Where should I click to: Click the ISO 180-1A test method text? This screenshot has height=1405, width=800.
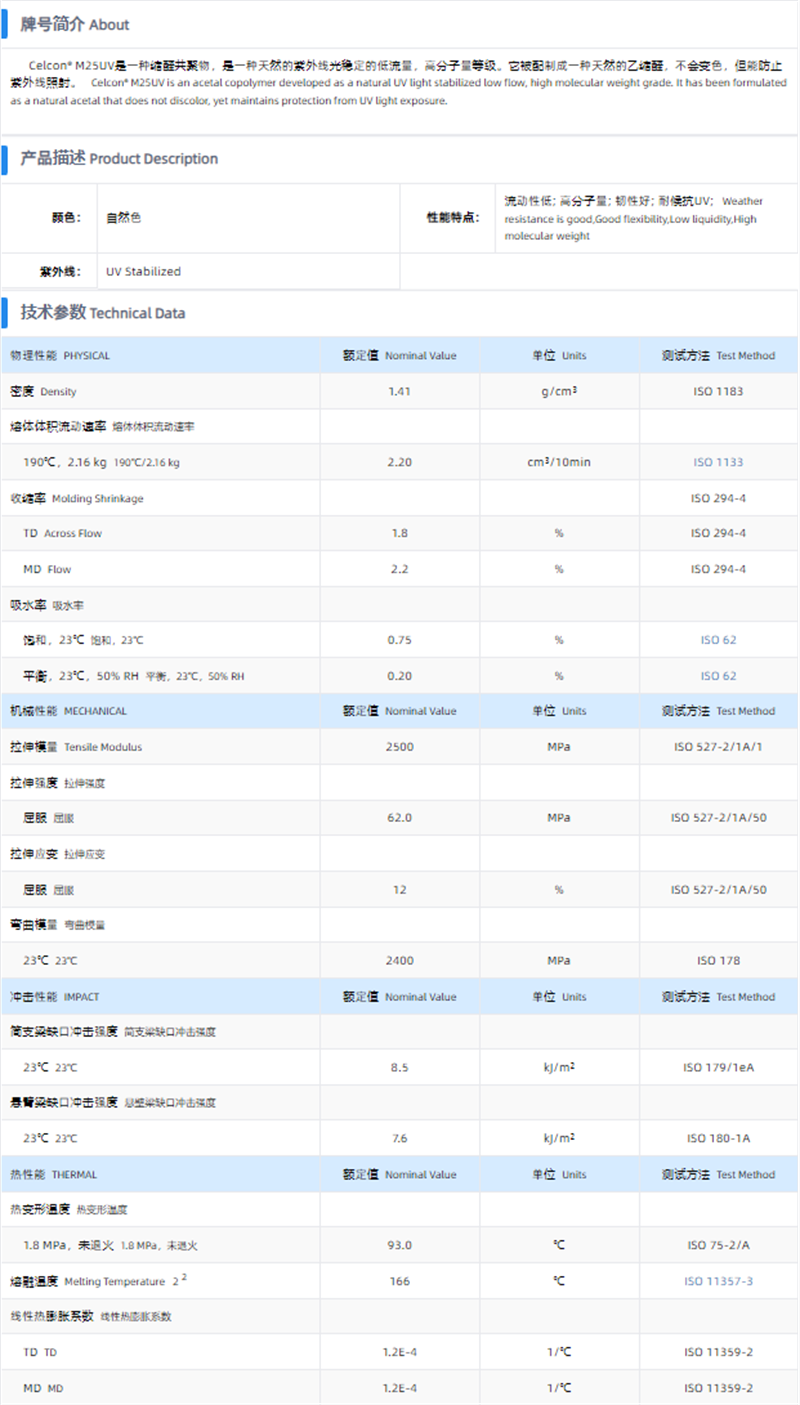pos(718,1138)
